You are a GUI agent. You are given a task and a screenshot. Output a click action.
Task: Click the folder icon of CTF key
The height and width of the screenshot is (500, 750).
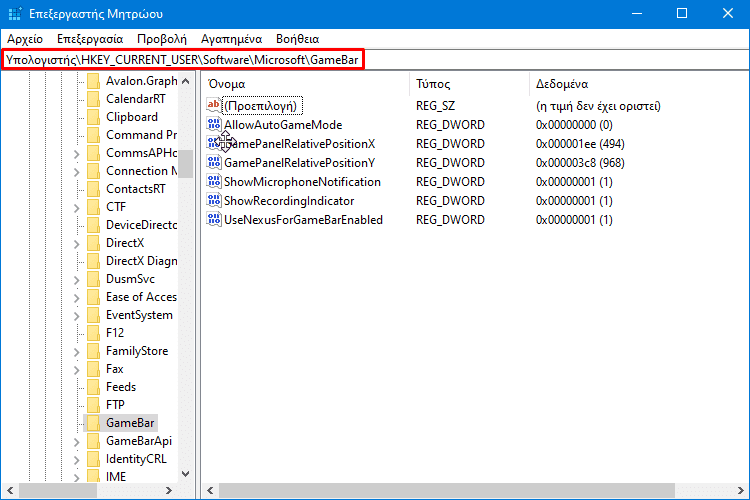point(93,207)
